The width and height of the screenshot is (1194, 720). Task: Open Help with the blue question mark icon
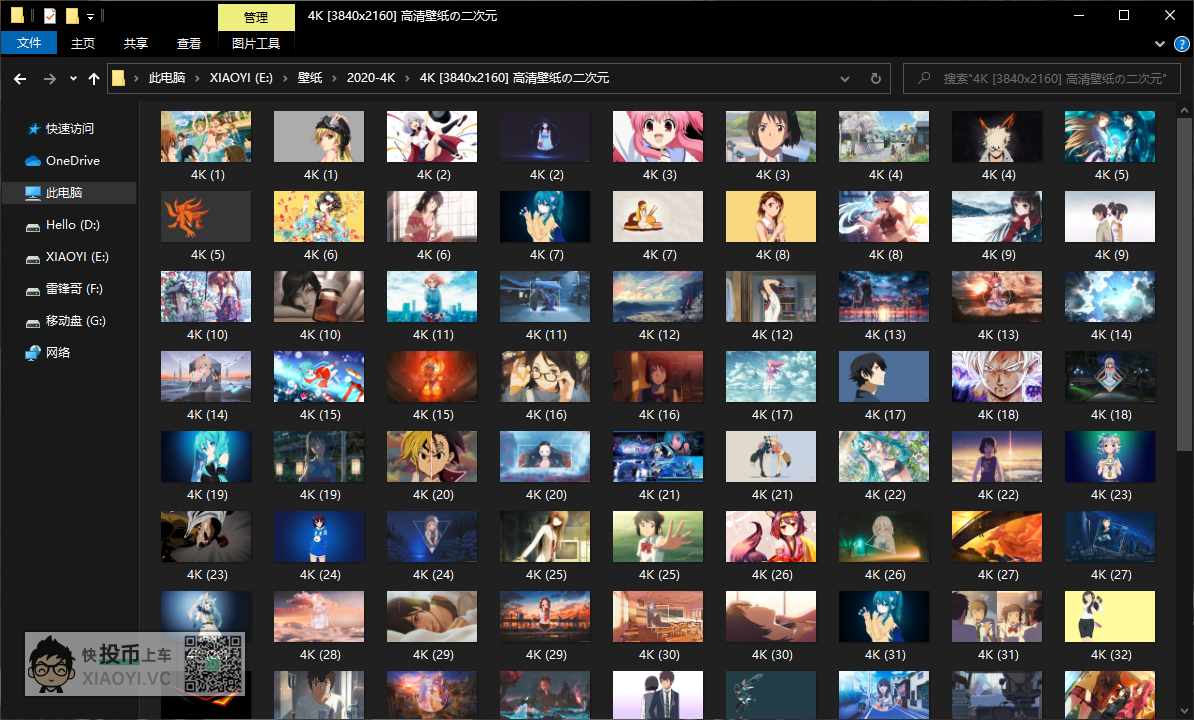[1182, 44]
